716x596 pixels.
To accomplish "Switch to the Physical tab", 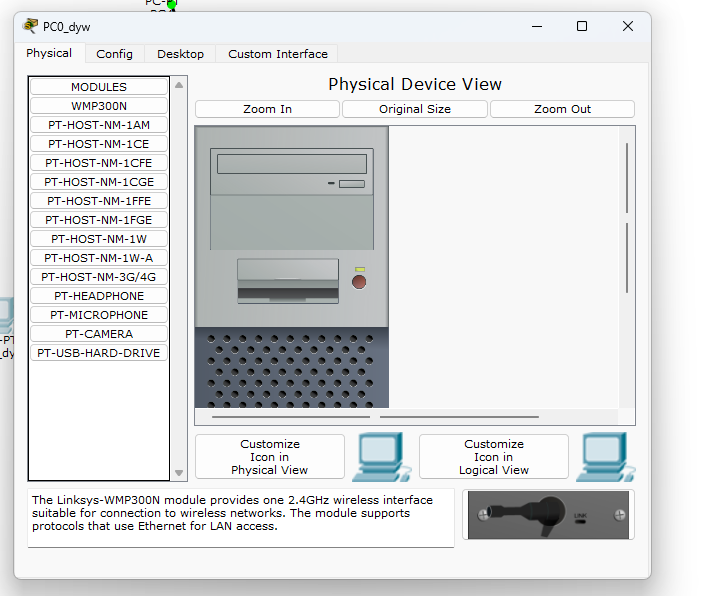I will click(49, 53).
